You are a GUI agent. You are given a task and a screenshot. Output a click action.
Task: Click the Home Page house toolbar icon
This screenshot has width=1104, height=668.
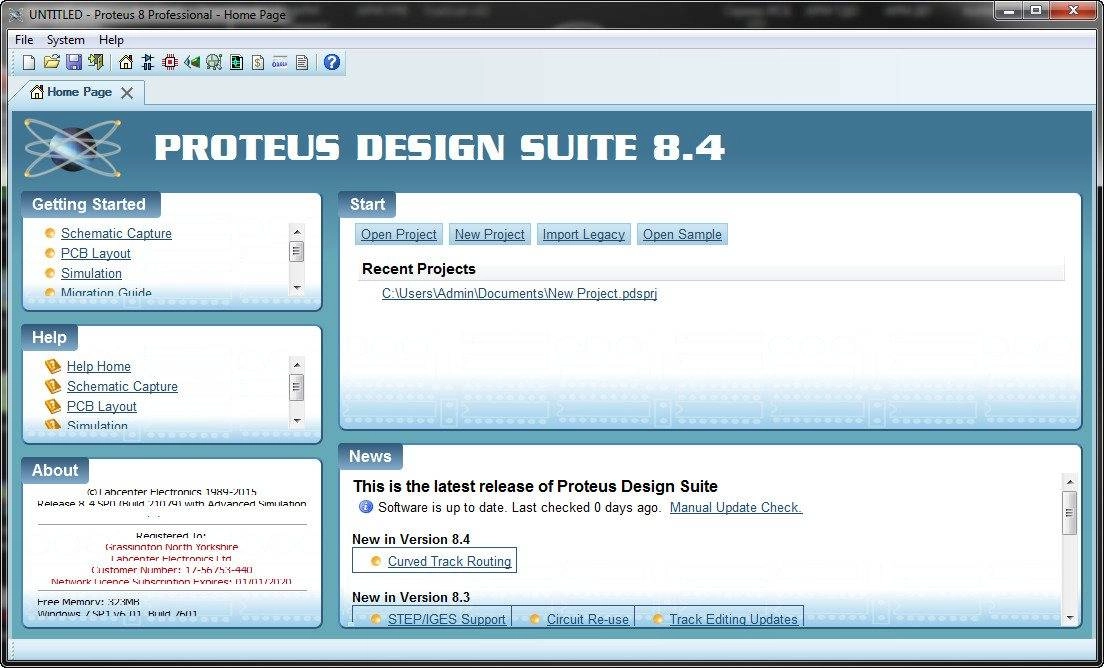[125, 63]
